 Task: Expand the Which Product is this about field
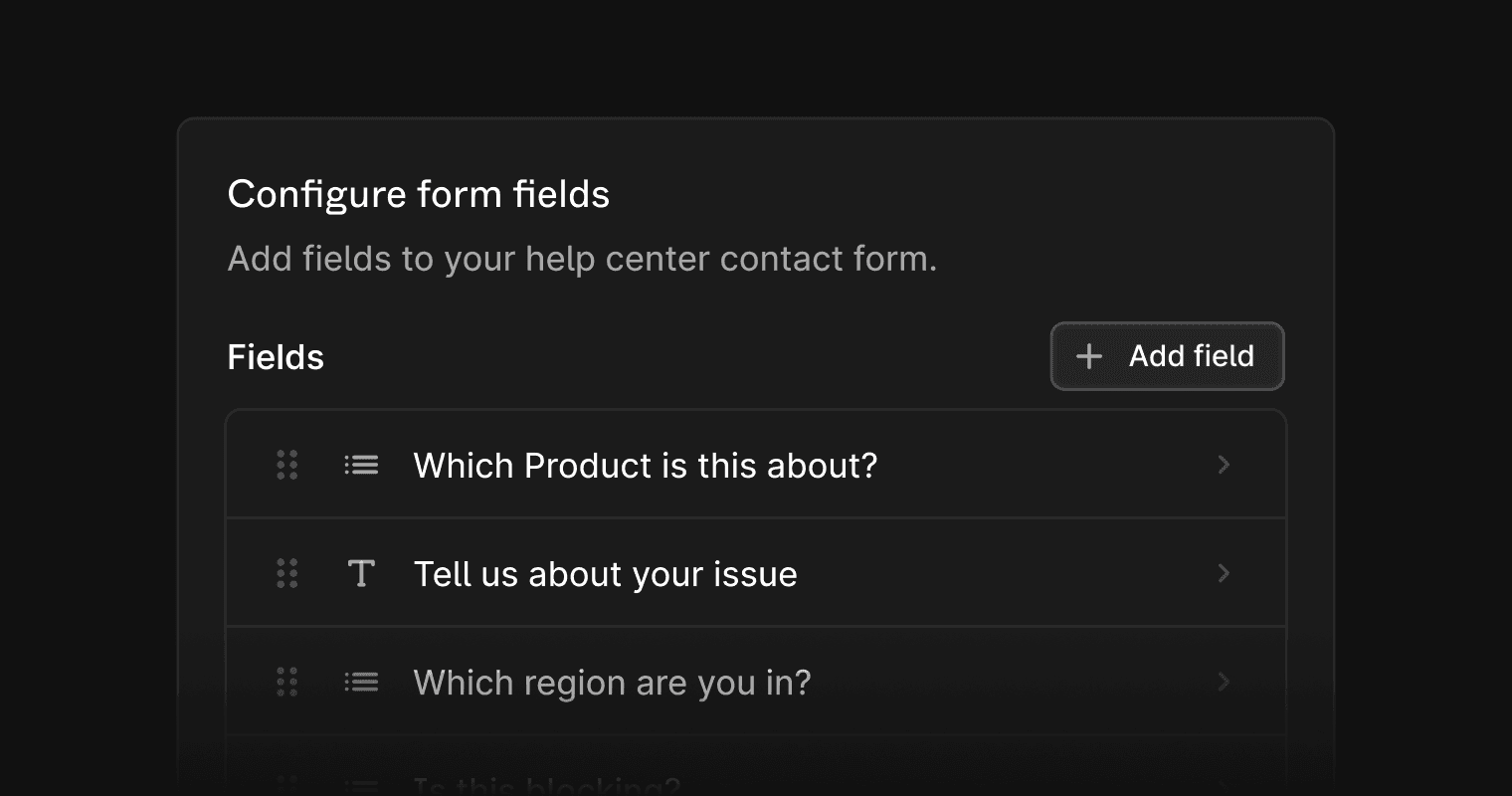[x=1224, y=465]
